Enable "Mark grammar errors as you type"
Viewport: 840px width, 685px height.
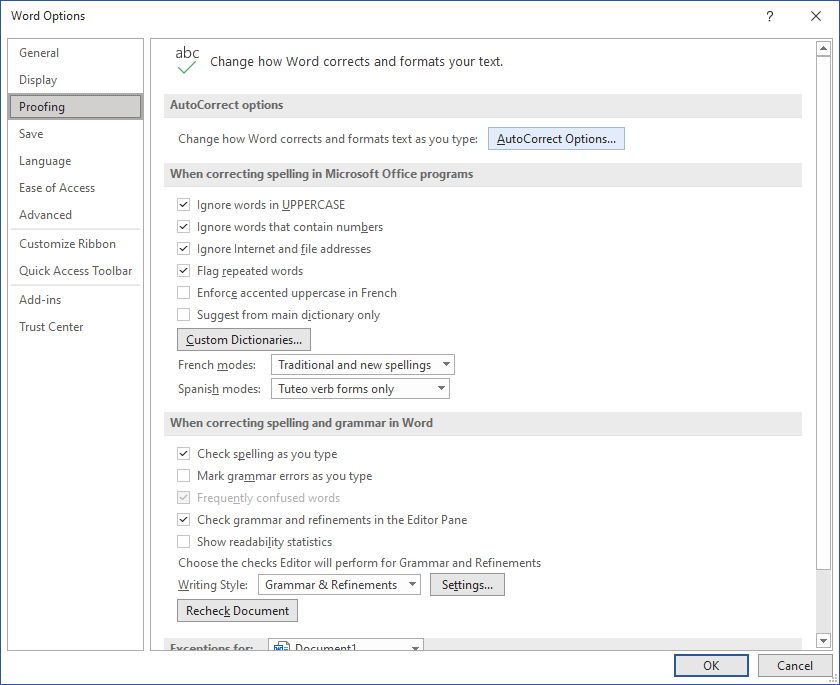tap(183, 475)
